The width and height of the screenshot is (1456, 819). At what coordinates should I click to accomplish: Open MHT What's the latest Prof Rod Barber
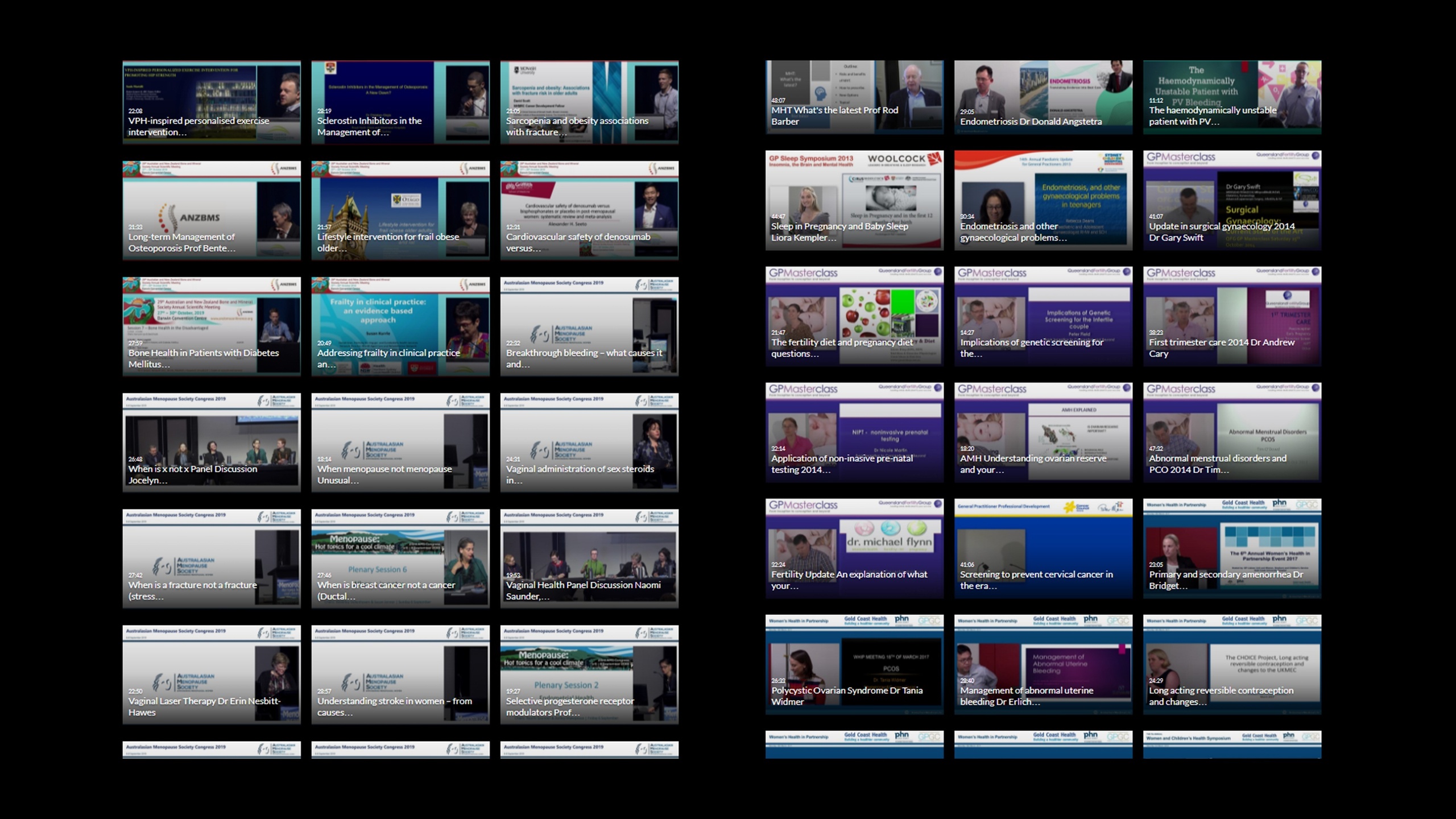854,97
